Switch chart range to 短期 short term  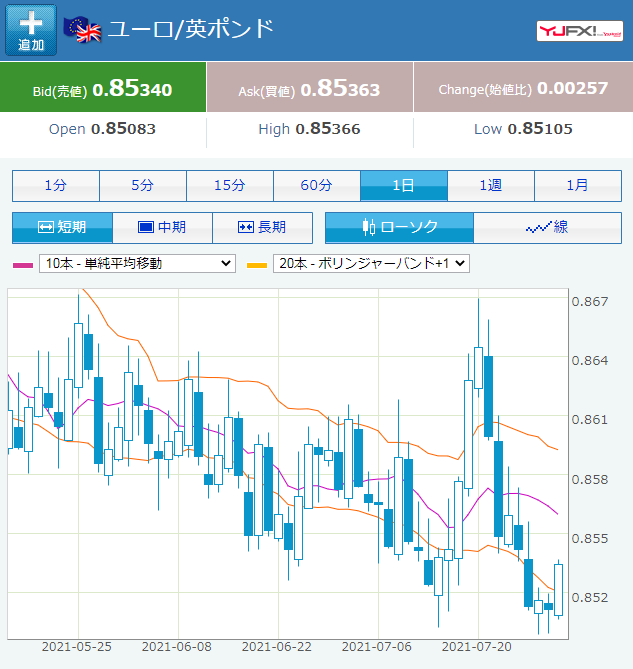[62, 227]
